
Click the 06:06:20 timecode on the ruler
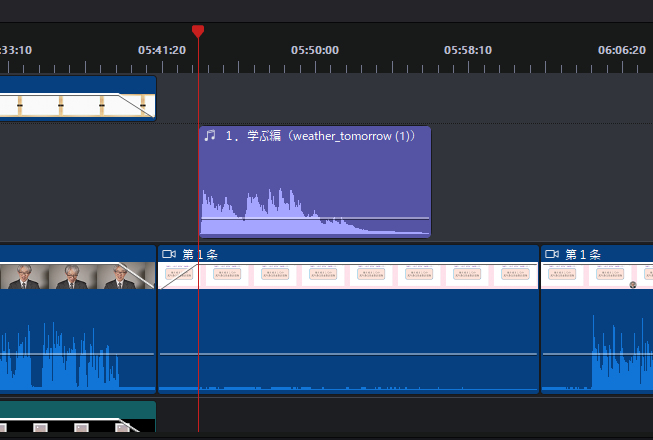621,49
